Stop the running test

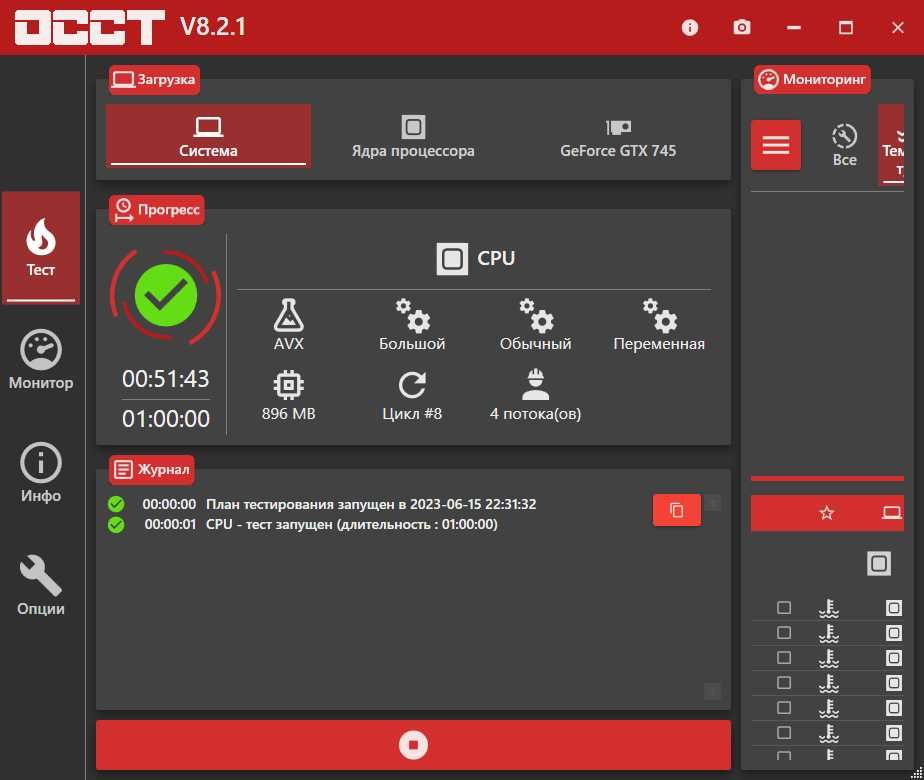point(413,745)
